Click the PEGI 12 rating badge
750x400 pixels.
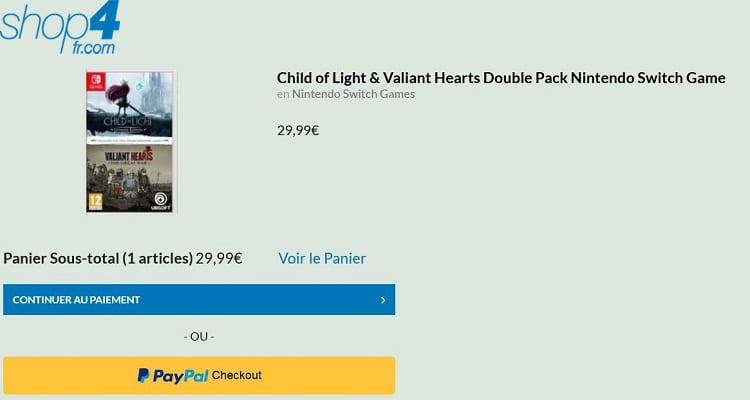pyautogui.click(x=95, y=200)
